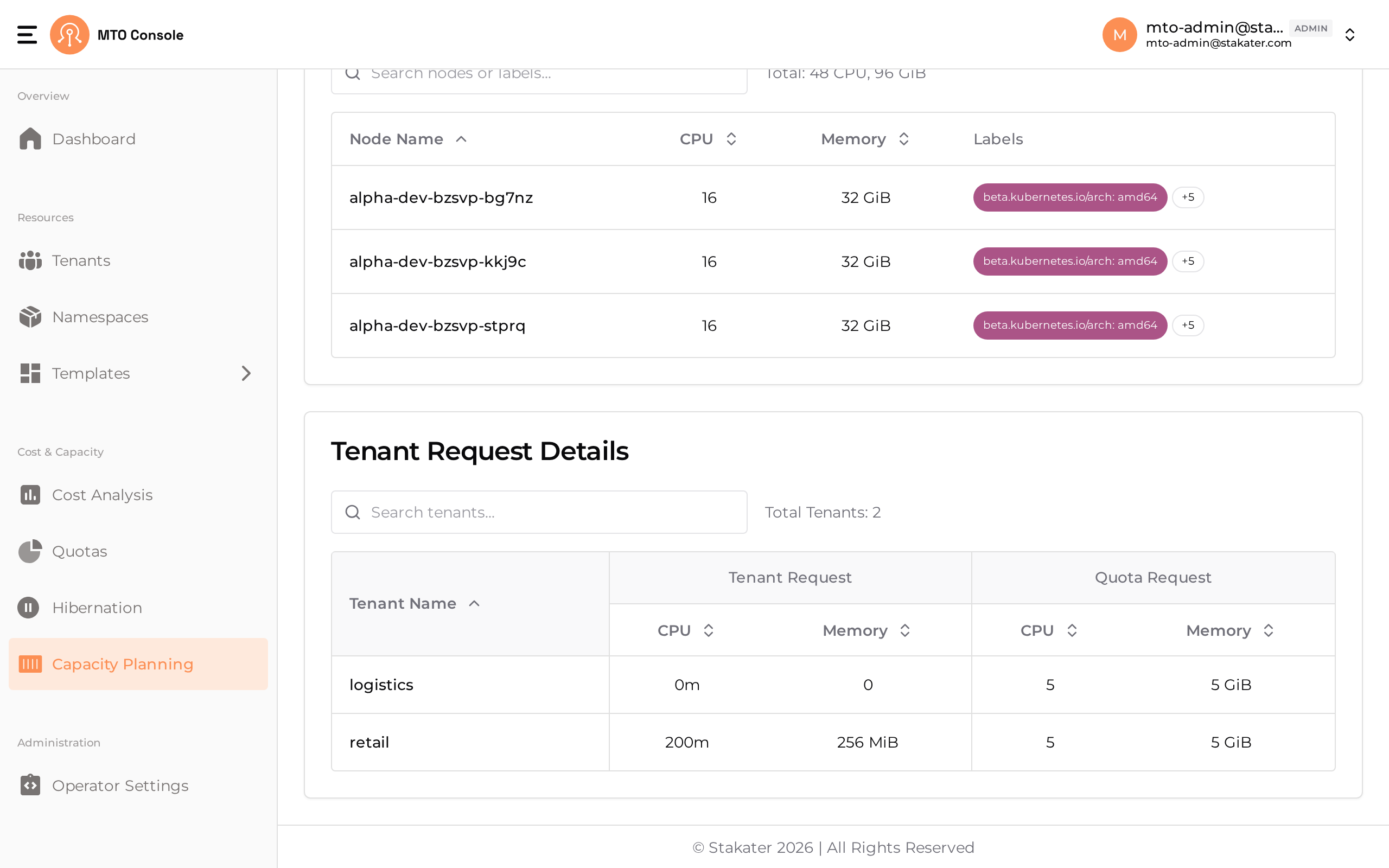Image resolution: width=1389 pixels, height=868 pixels.
Task: Click the Quotas pie icon
Action: (x=30, y=551)
